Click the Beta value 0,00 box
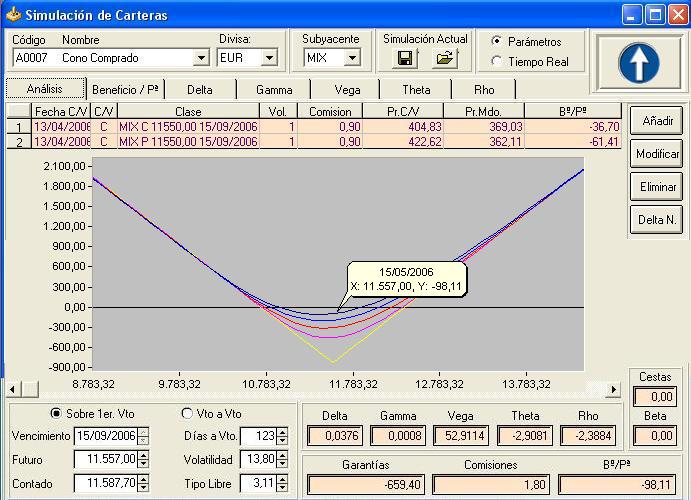 pos(655,436)
